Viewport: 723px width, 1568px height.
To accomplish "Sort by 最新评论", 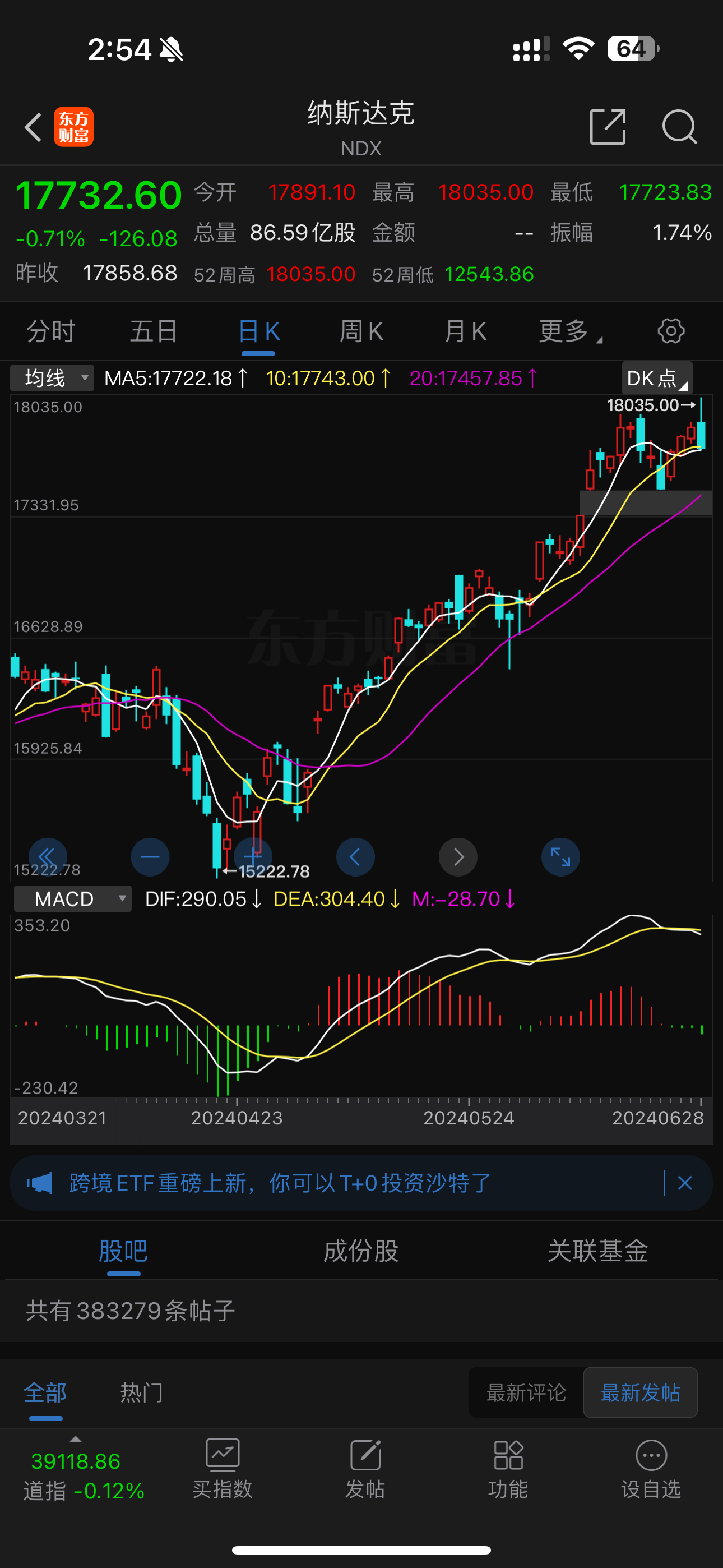I will 526,1392.
